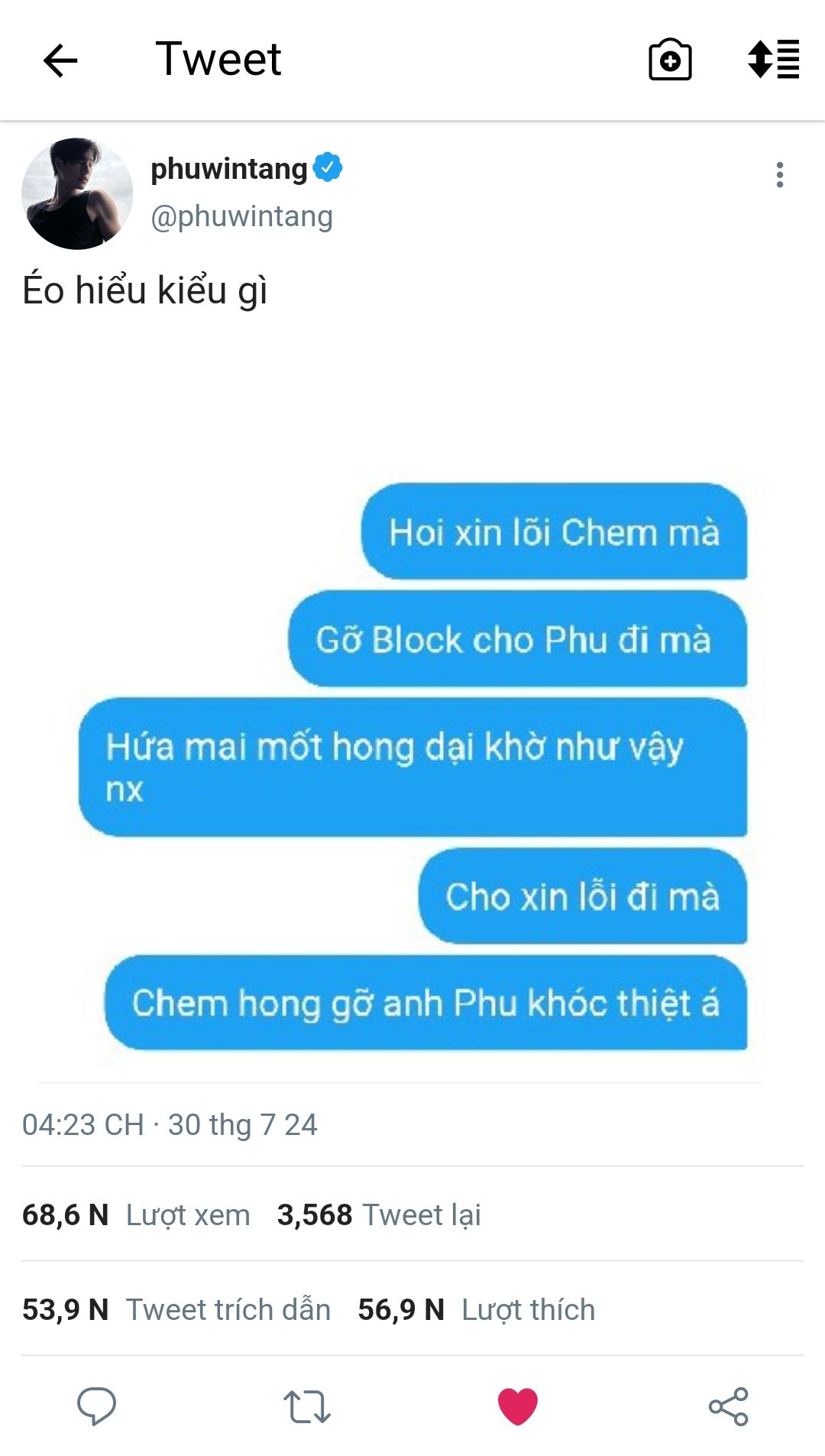Tap the reply speech bubble icon

pyautogui.click(x=96, y=1406)
